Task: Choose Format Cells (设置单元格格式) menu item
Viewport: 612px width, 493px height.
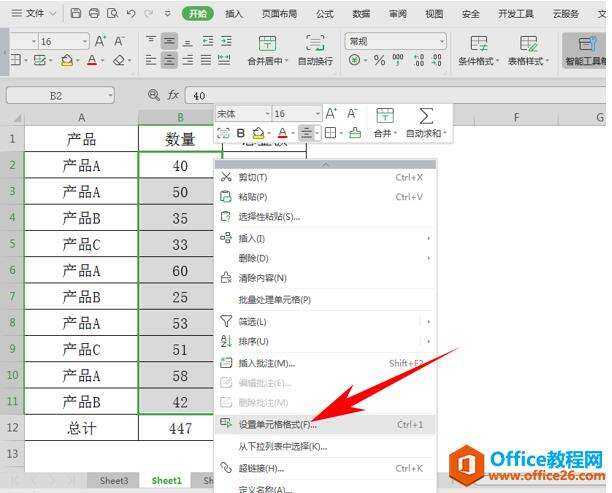Action: 325,424
